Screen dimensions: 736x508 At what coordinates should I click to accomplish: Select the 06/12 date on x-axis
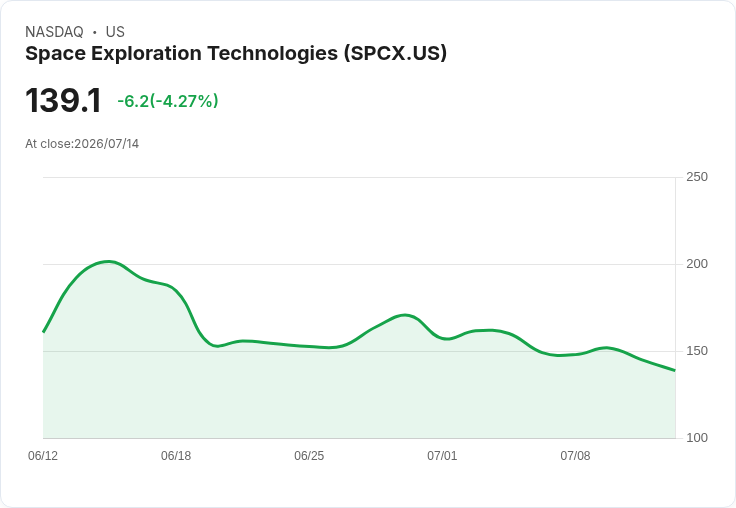[43, 456]
